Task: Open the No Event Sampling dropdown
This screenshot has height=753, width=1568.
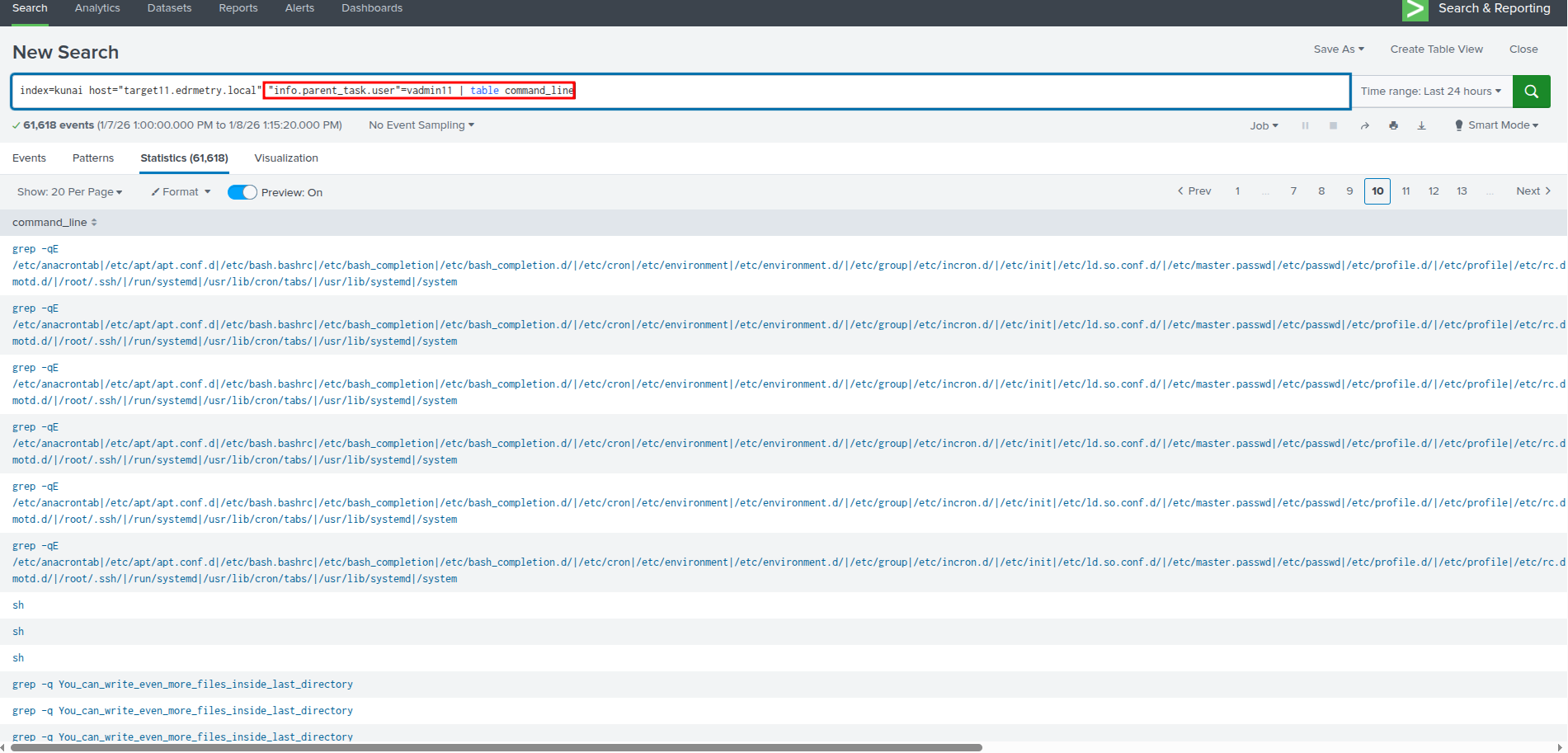Action: click(x=421, y=125)
